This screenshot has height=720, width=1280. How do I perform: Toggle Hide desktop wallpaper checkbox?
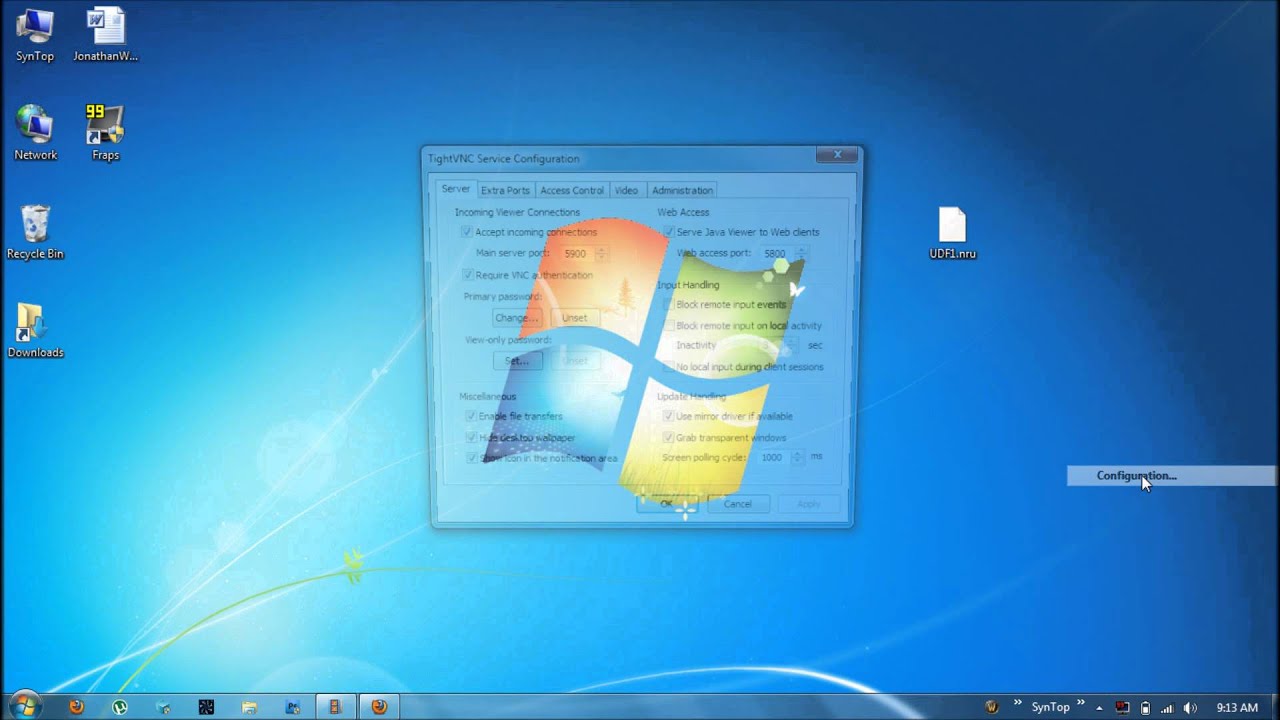pos(471,437)
